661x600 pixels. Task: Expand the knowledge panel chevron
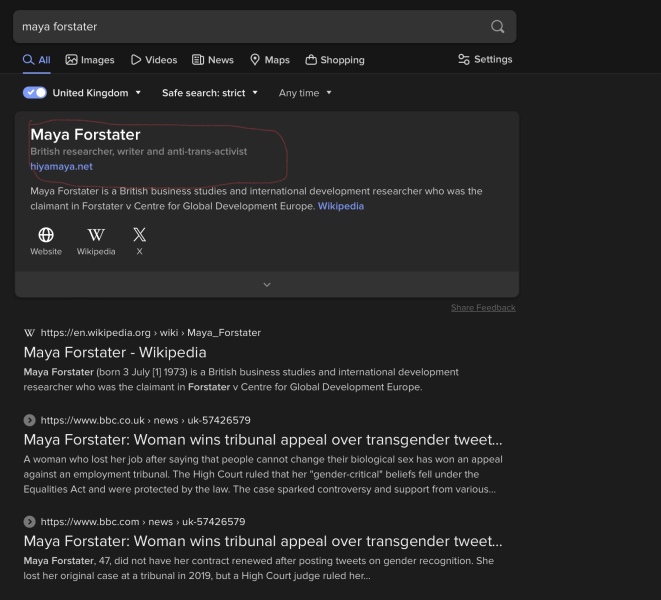(266, 285)
